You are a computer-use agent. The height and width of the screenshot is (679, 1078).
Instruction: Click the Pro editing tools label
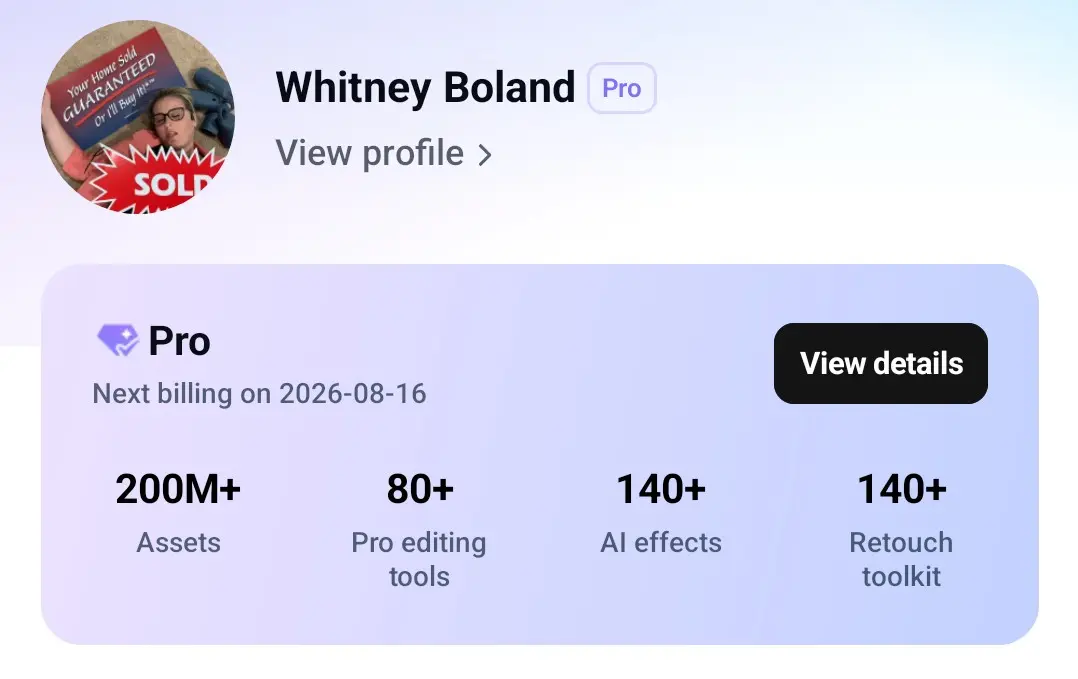[419, 559]
